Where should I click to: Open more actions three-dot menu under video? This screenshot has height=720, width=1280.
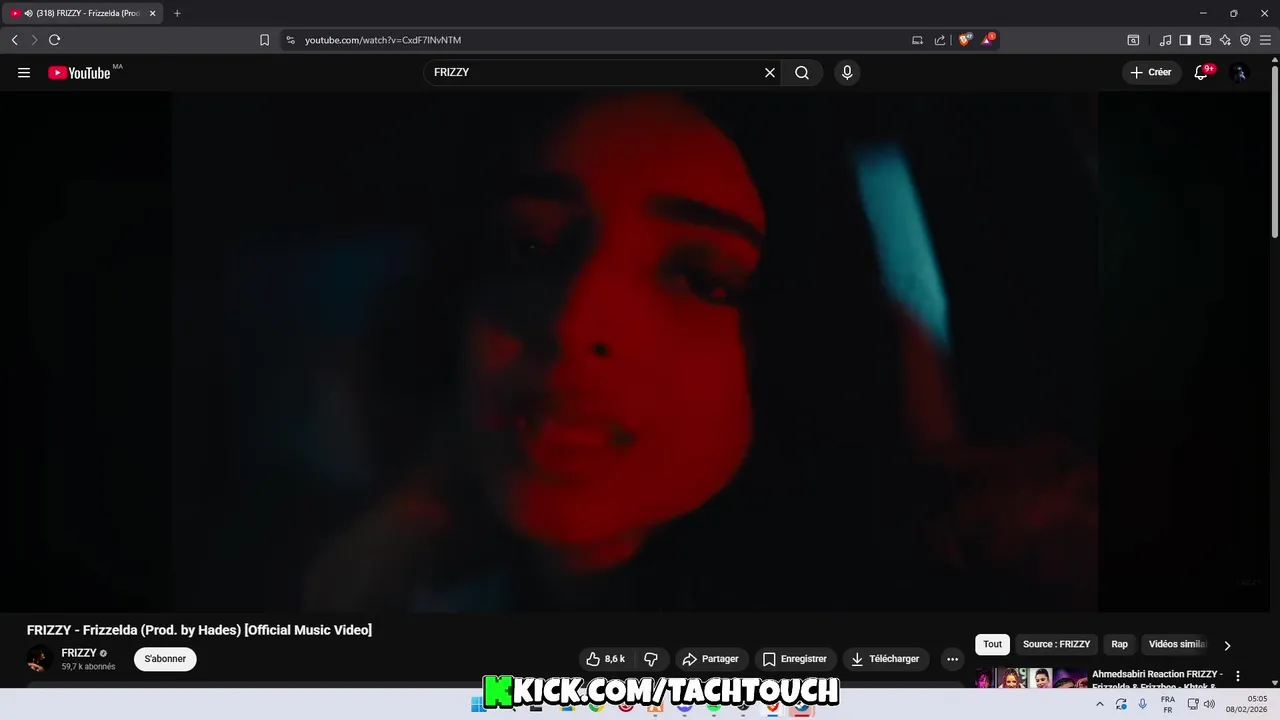point(952,659)
